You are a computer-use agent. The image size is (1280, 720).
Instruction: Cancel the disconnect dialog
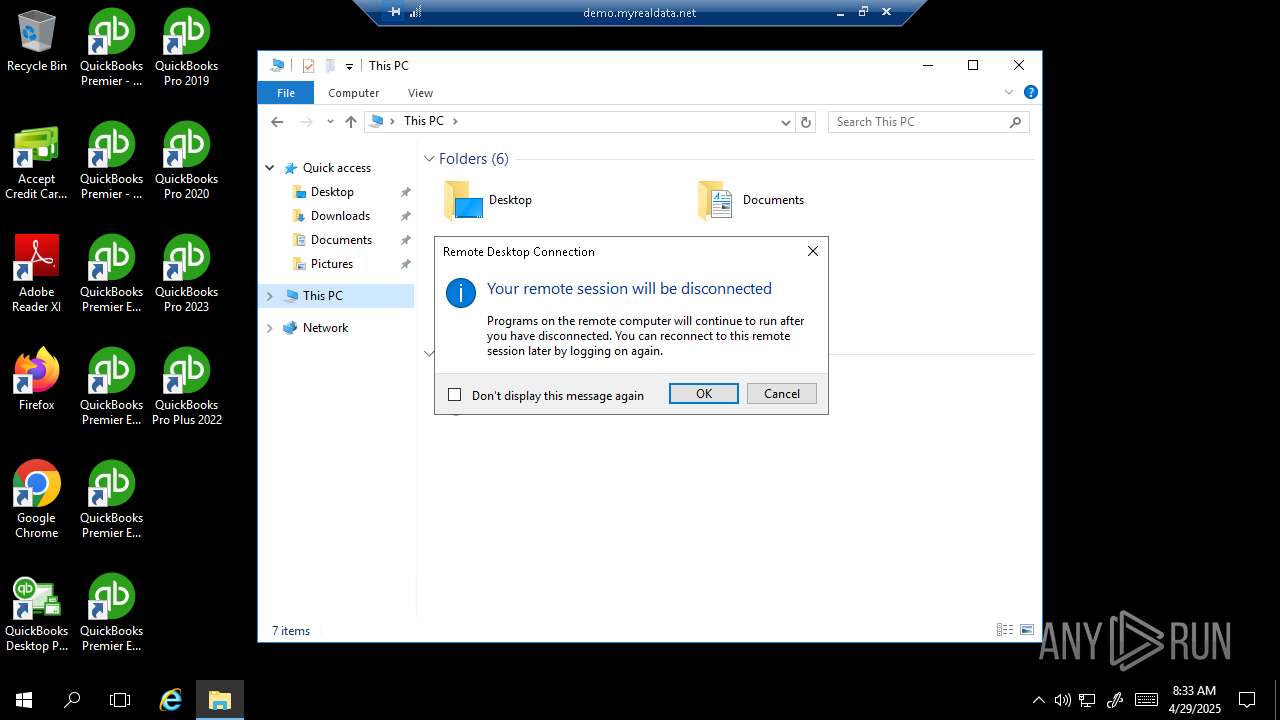(x=782, y=394)
